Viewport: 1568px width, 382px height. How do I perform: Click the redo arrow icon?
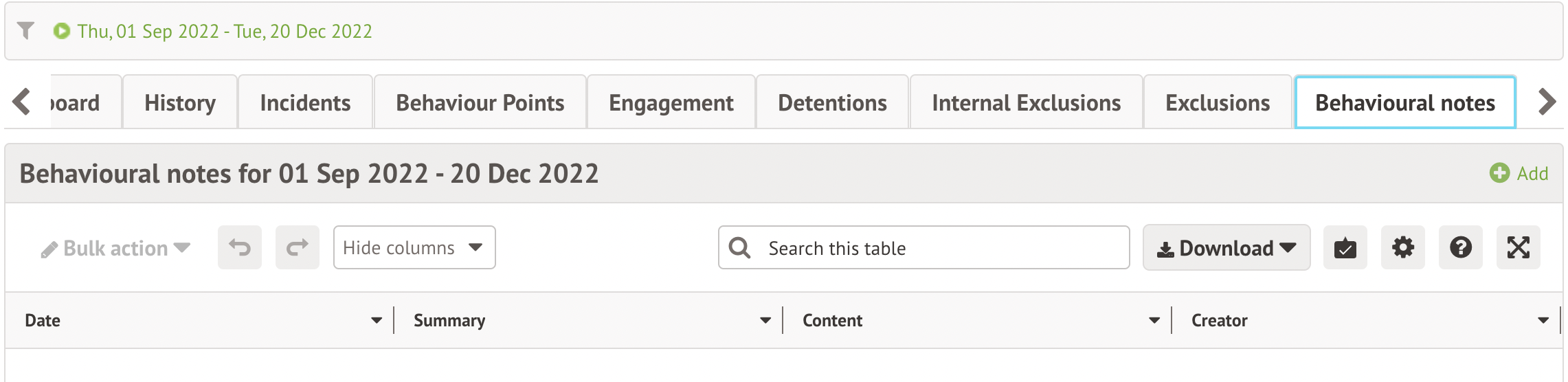pos(298,247)
